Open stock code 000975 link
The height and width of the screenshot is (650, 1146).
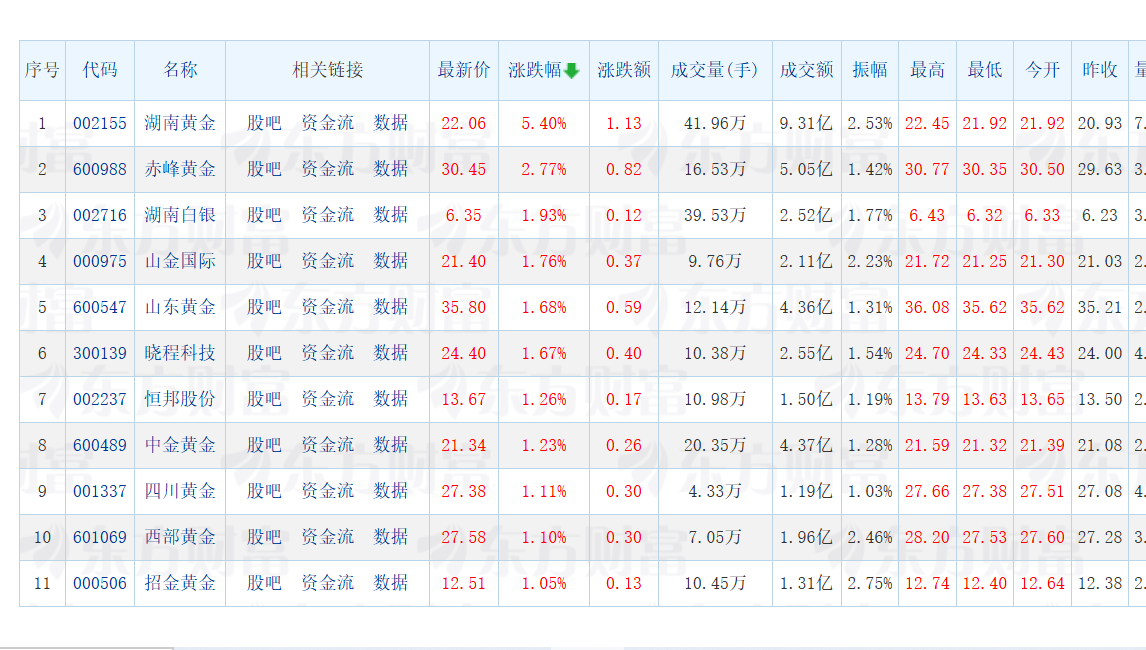point(99,262)
